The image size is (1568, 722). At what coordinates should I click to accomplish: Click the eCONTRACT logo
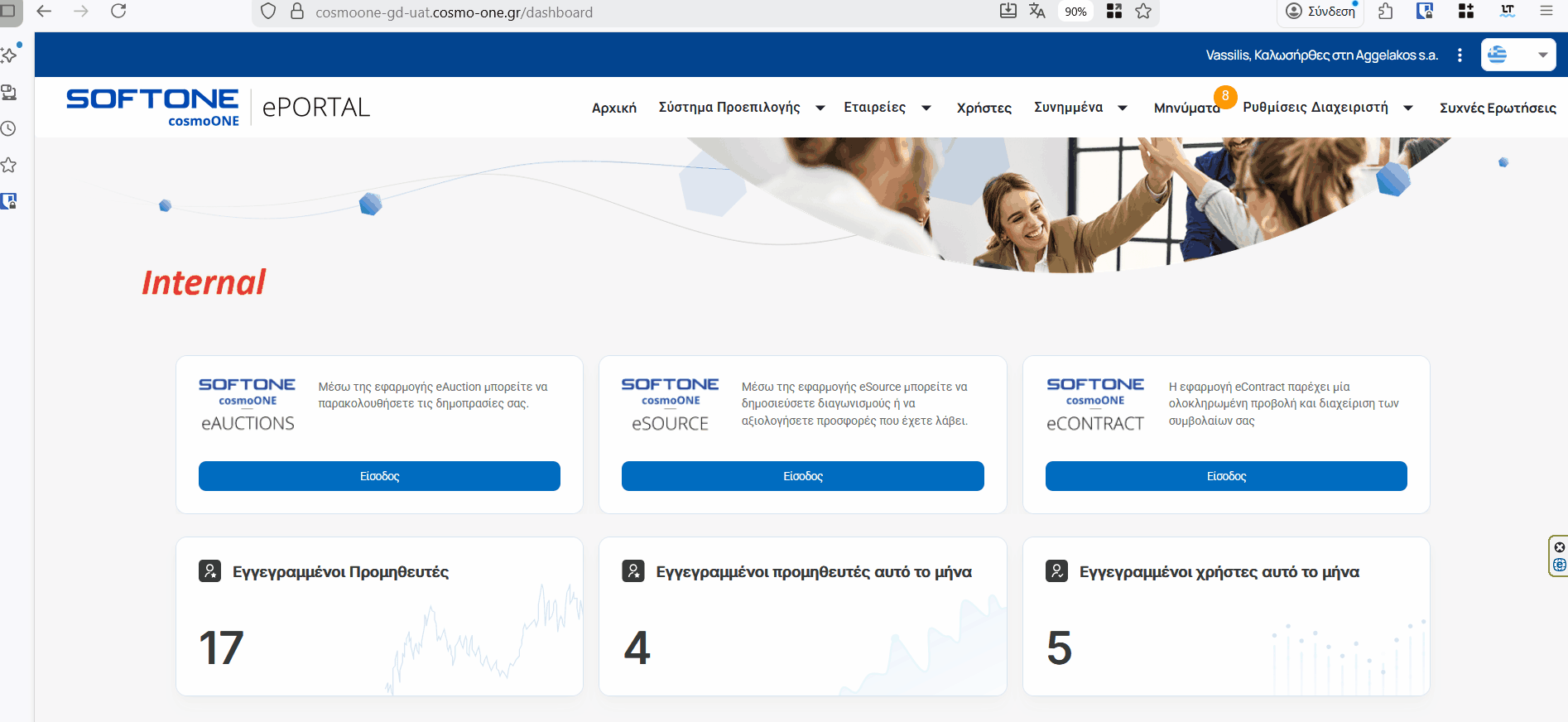pos(1095,405)
